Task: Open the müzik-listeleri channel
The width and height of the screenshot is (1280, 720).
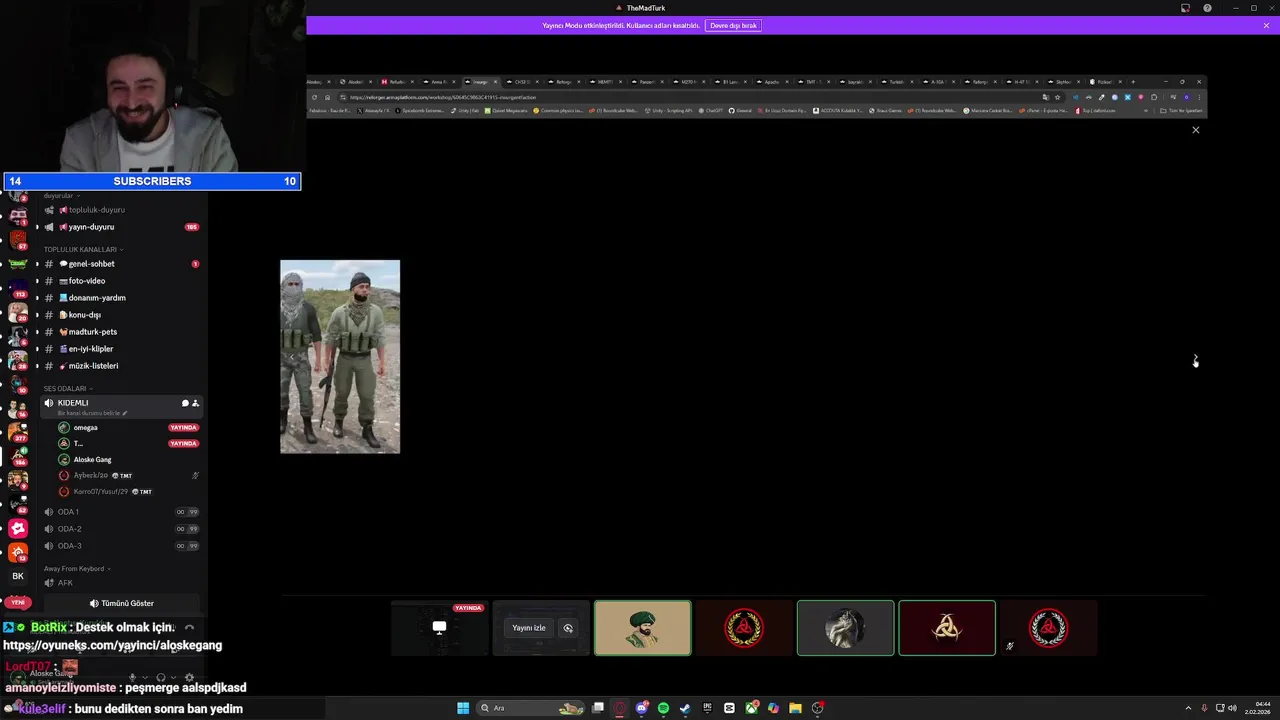Action: pyautogui.click(x=120, y=366)
